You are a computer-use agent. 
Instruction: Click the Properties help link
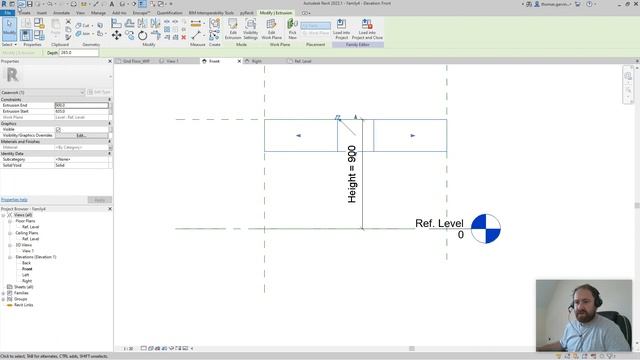(14, 200)
